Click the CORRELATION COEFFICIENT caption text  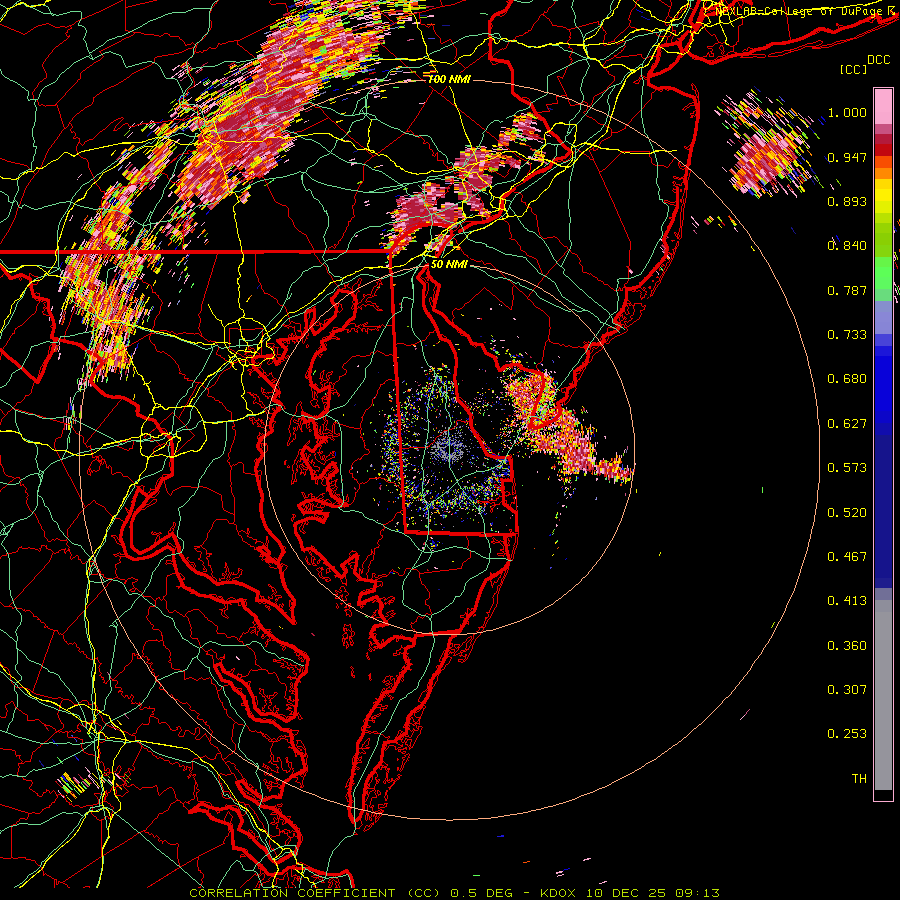(292, 893)
